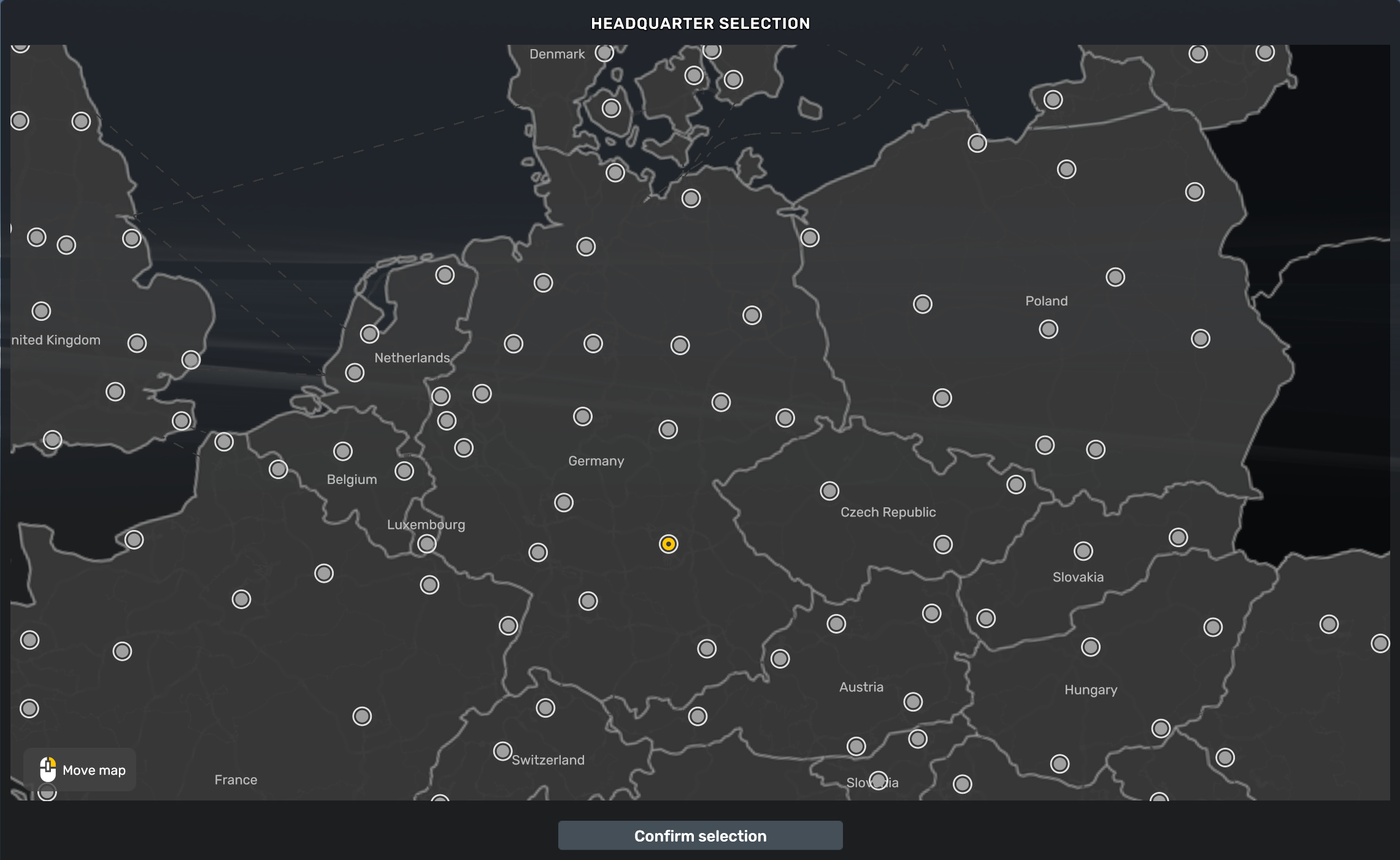The height and width of the screenshot is (860, 1400).
Task: Choose marker right of Austria label
Action: (x=913, y=702)
